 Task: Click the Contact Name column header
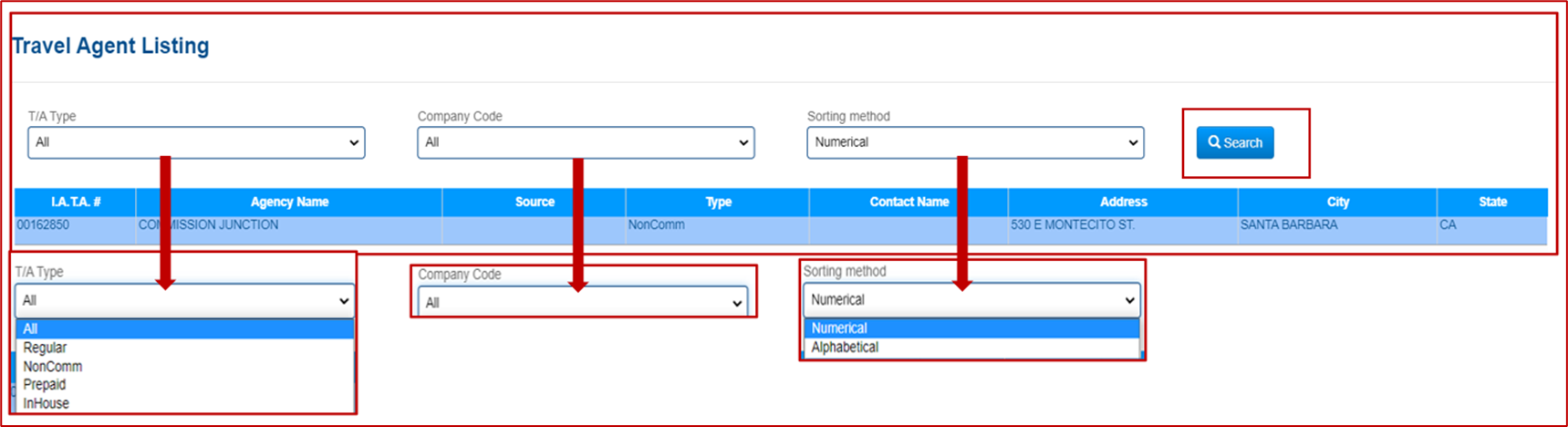pos(909,202)
